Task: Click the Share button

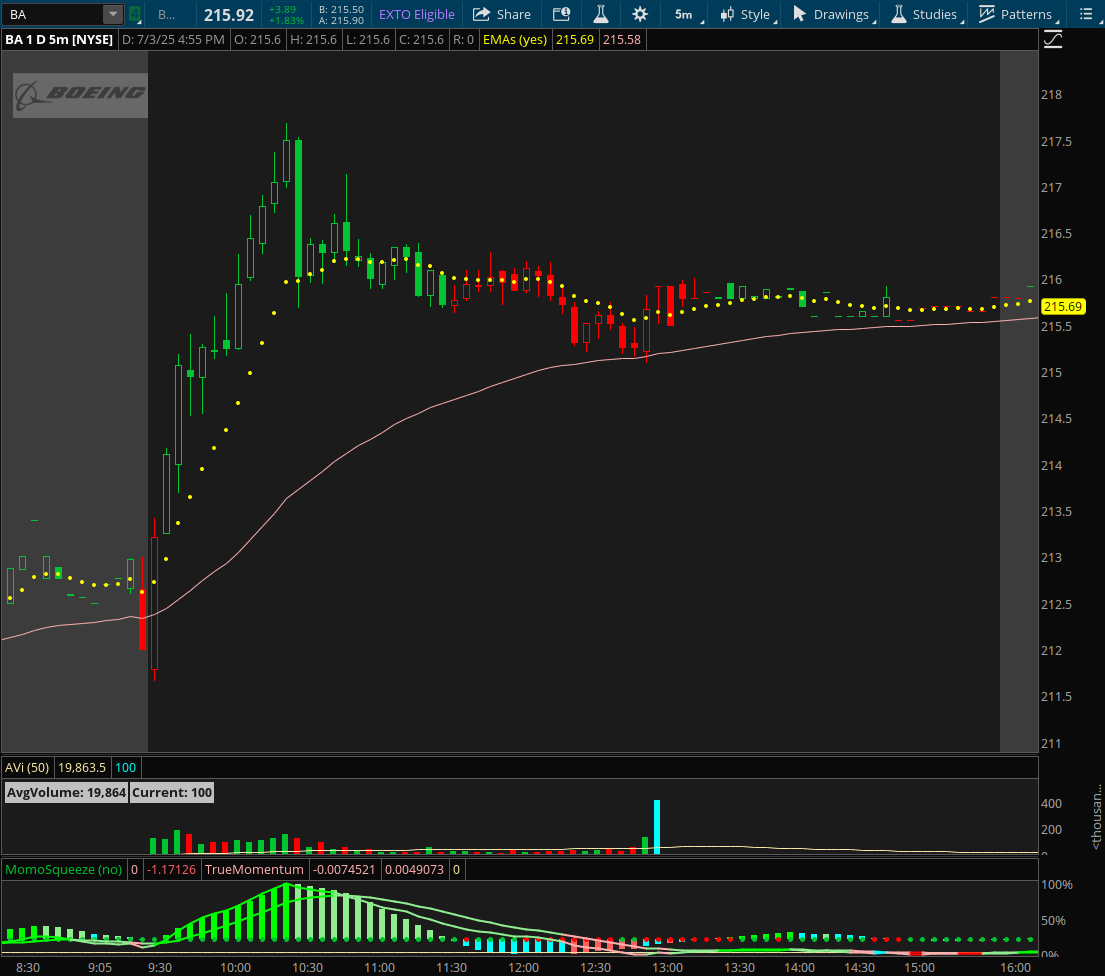Action: pos(502,14)
